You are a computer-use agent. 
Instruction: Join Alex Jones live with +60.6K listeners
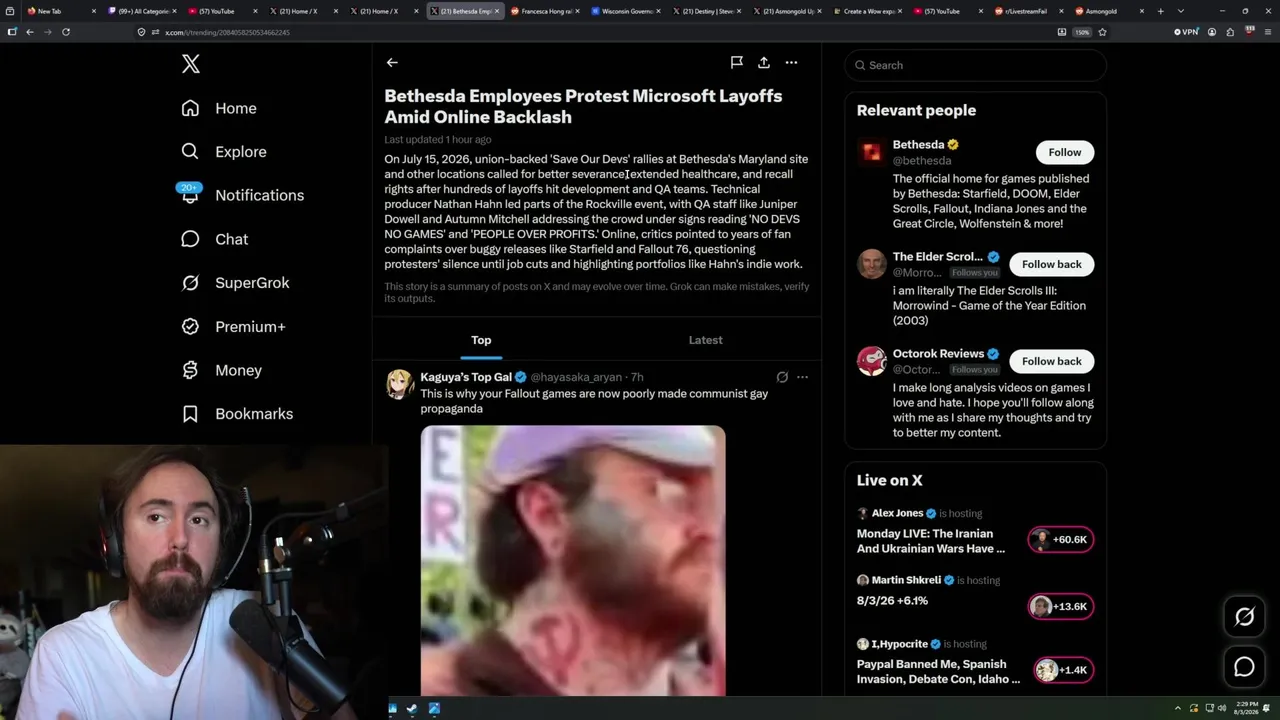[x=1061, y=540]
